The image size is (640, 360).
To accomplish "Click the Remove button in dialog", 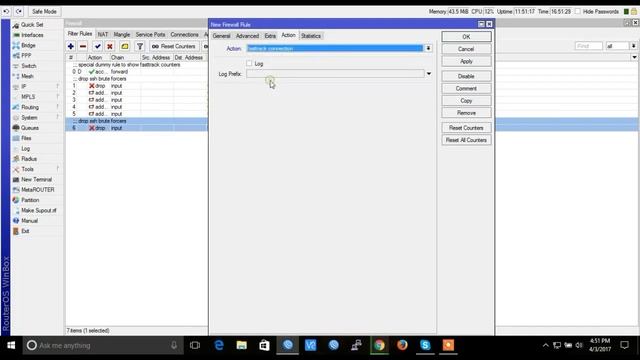I will [x=466, y=113].
